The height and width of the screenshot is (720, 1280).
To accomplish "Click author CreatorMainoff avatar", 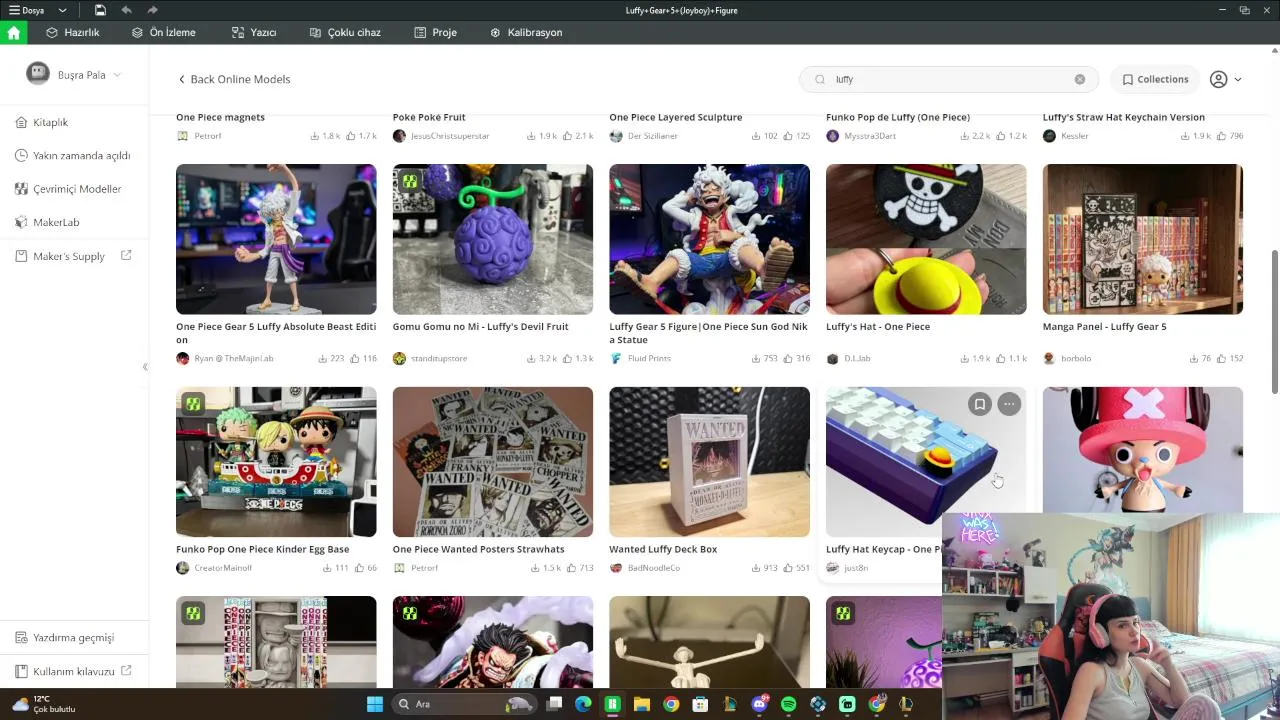I will (183, 568).
